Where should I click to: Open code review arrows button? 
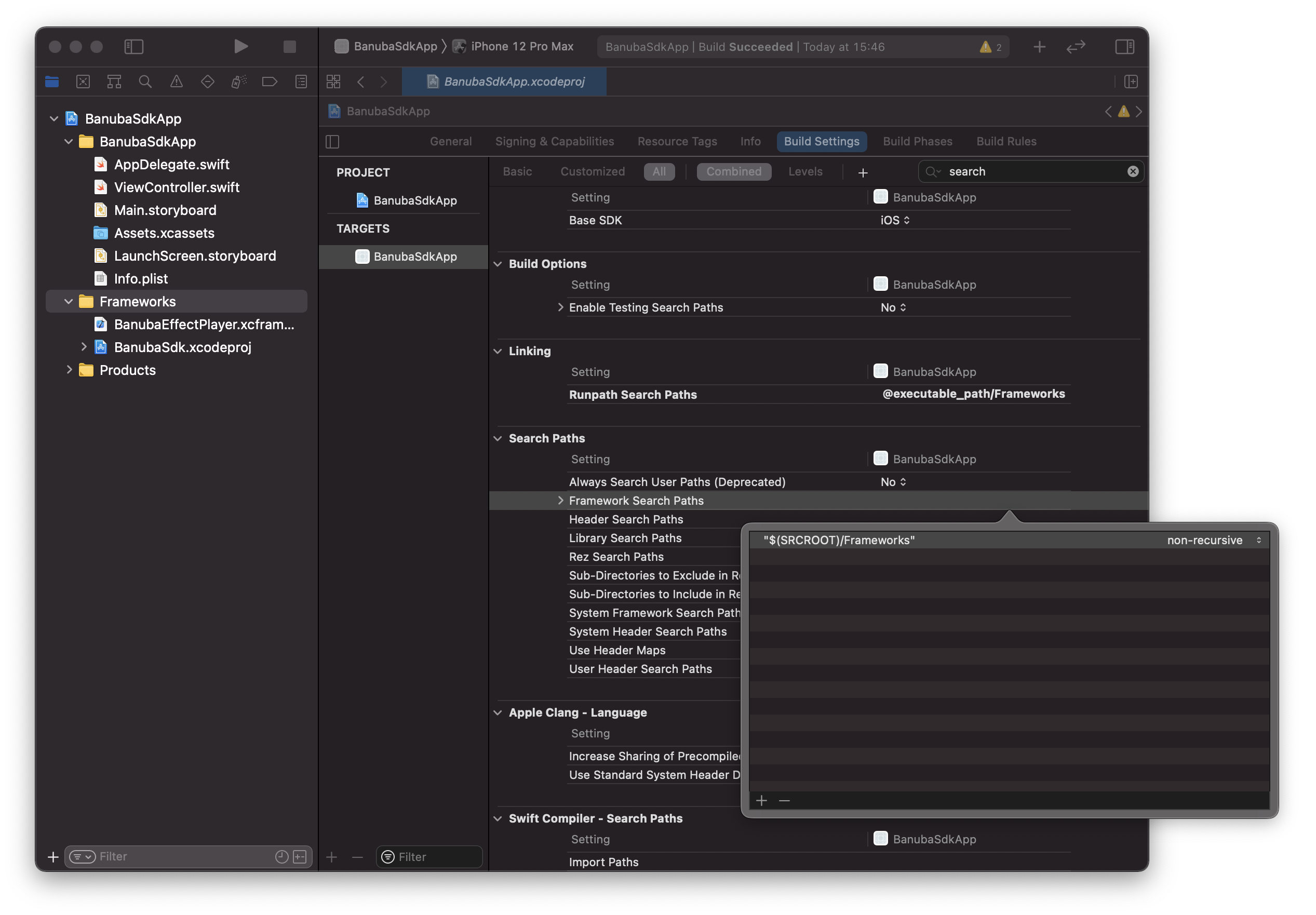point(1076,46)
